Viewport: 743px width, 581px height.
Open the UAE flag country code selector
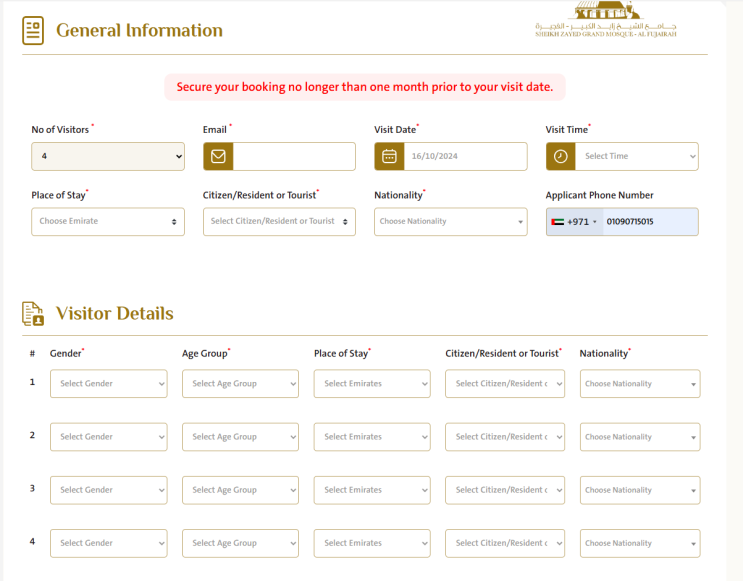tap(574, 222)
